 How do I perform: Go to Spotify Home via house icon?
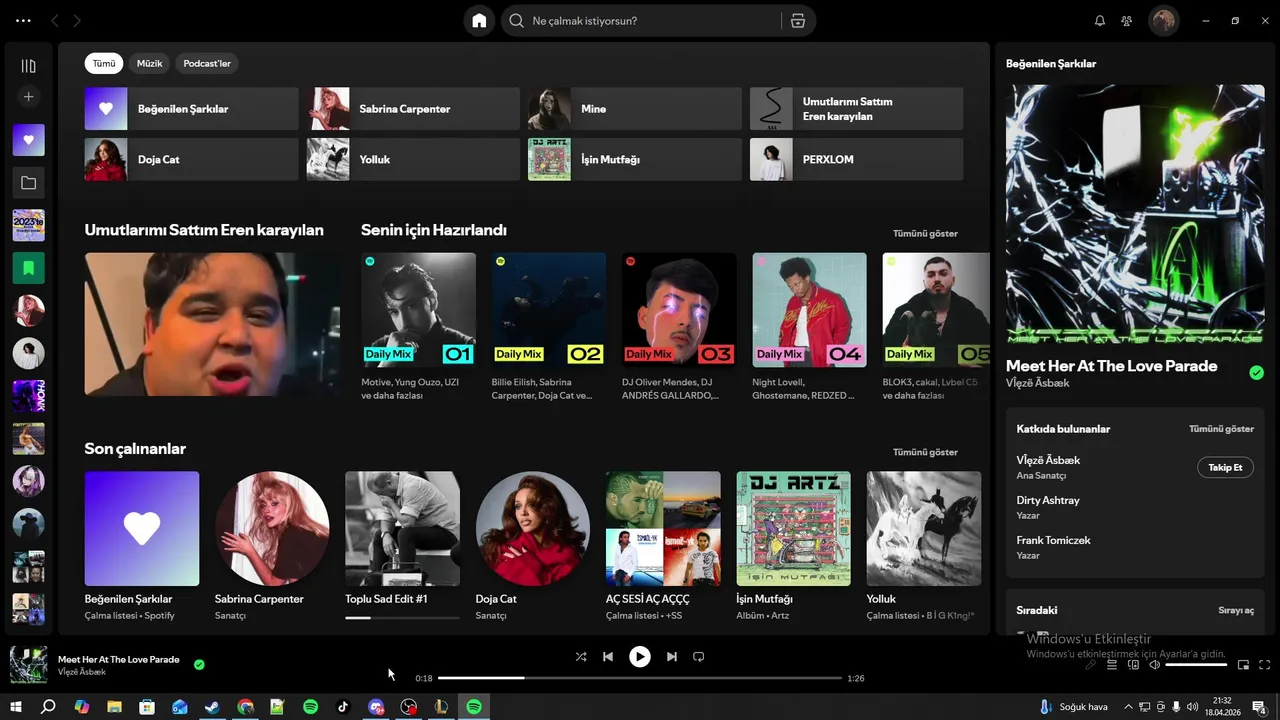[479, 21]
